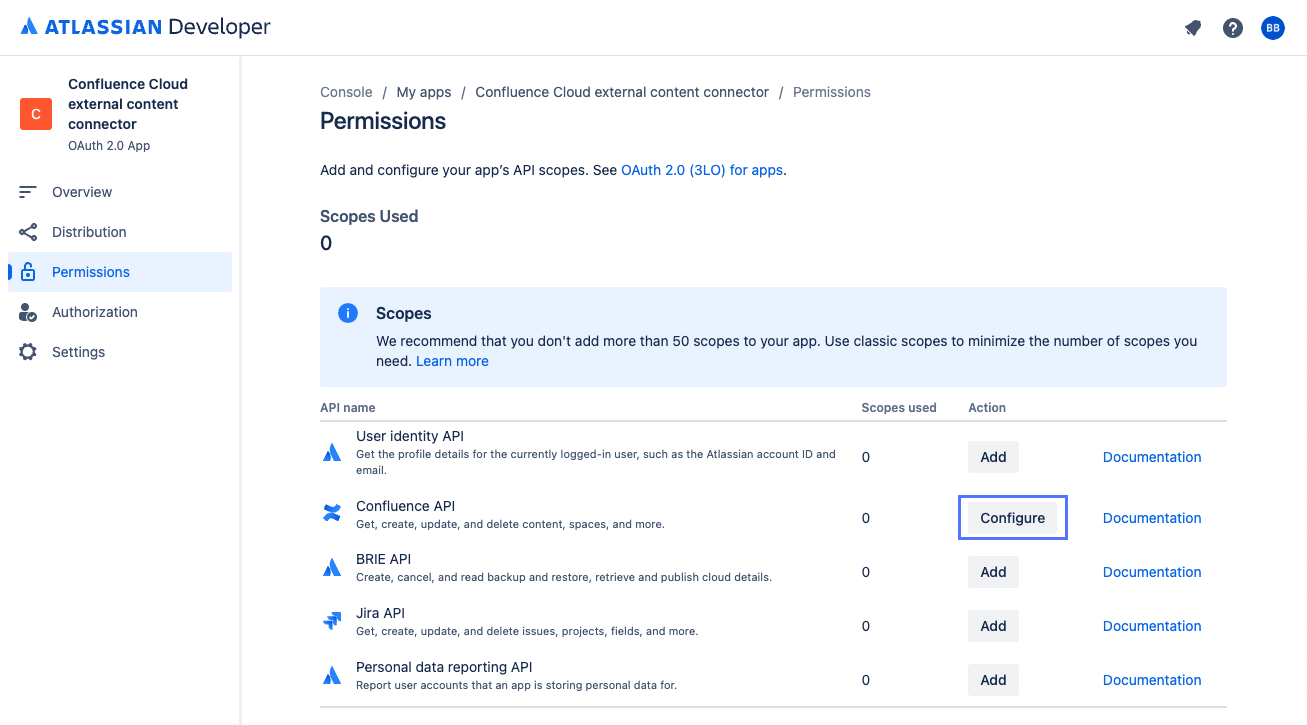Open BRIE API Documentation link

pos(1152,572)
